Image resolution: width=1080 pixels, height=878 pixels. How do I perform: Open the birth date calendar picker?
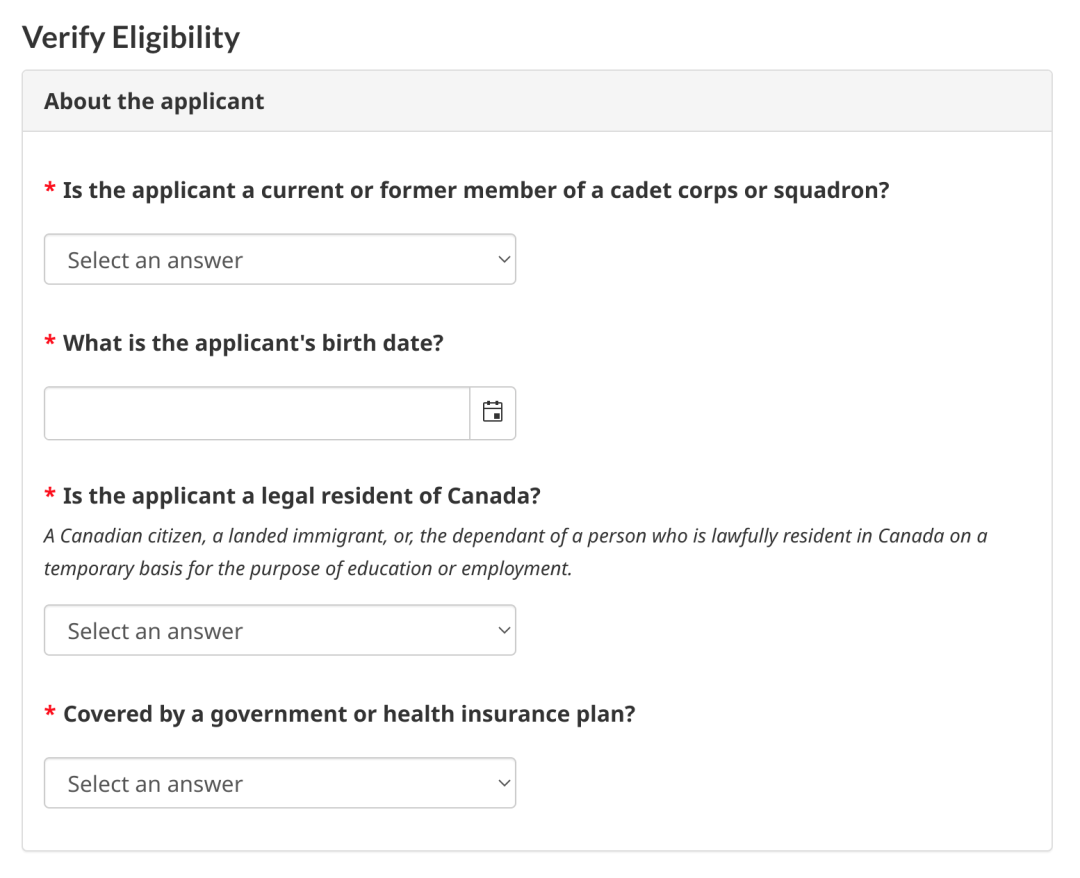pos(492,413)
